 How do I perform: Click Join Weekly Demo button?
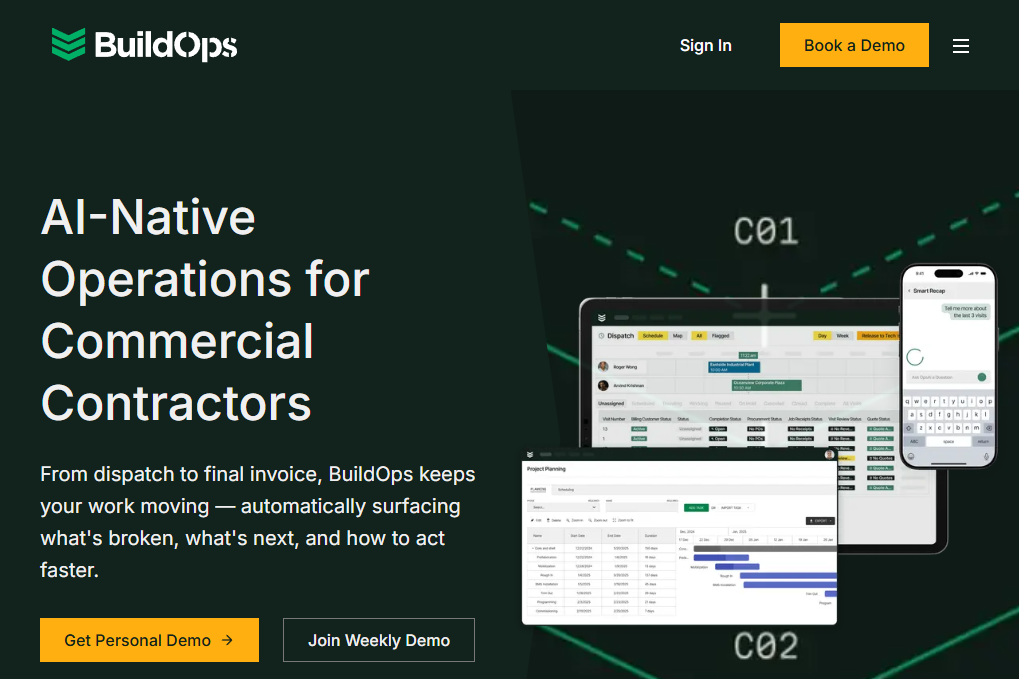pyautogui.click(x=379, y=640)
